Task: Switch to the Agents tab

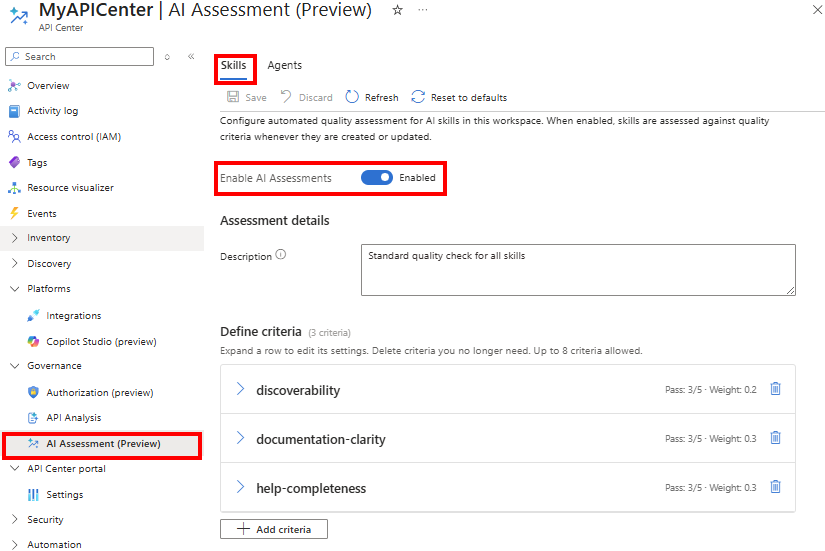Action: coord(285,65)
